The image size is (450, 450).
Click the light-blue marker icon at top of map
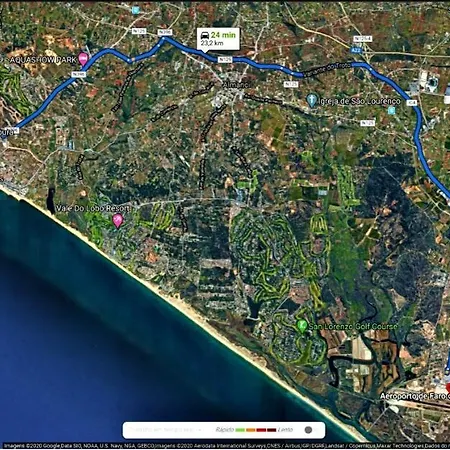[x=135, y=10]
